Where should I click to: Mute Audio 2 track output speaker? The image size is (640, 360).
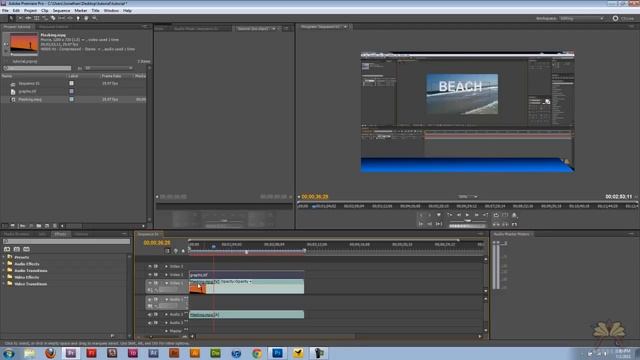pyautogui.click(x=149, y=314)
